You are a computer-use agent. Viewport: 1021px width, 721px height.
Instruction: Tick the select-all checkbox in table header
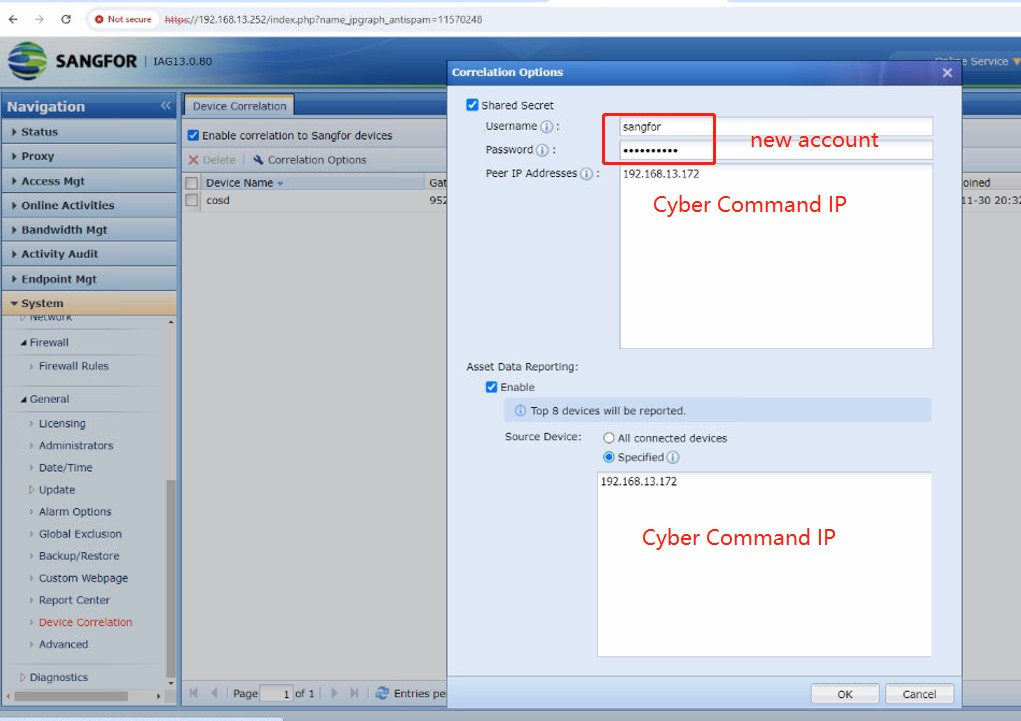tap(191, 183)
